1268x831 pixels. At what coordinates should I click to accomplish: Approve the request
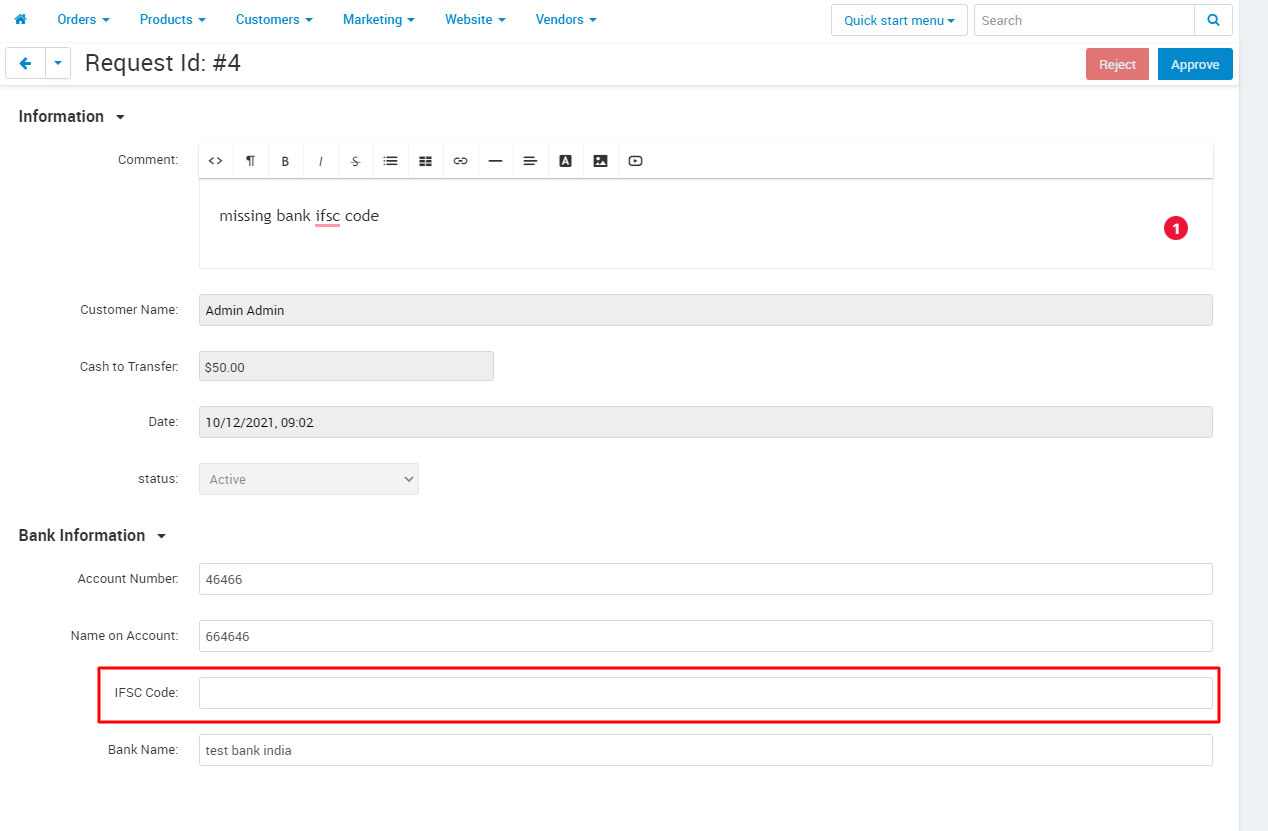click(x=1195, y=64)
